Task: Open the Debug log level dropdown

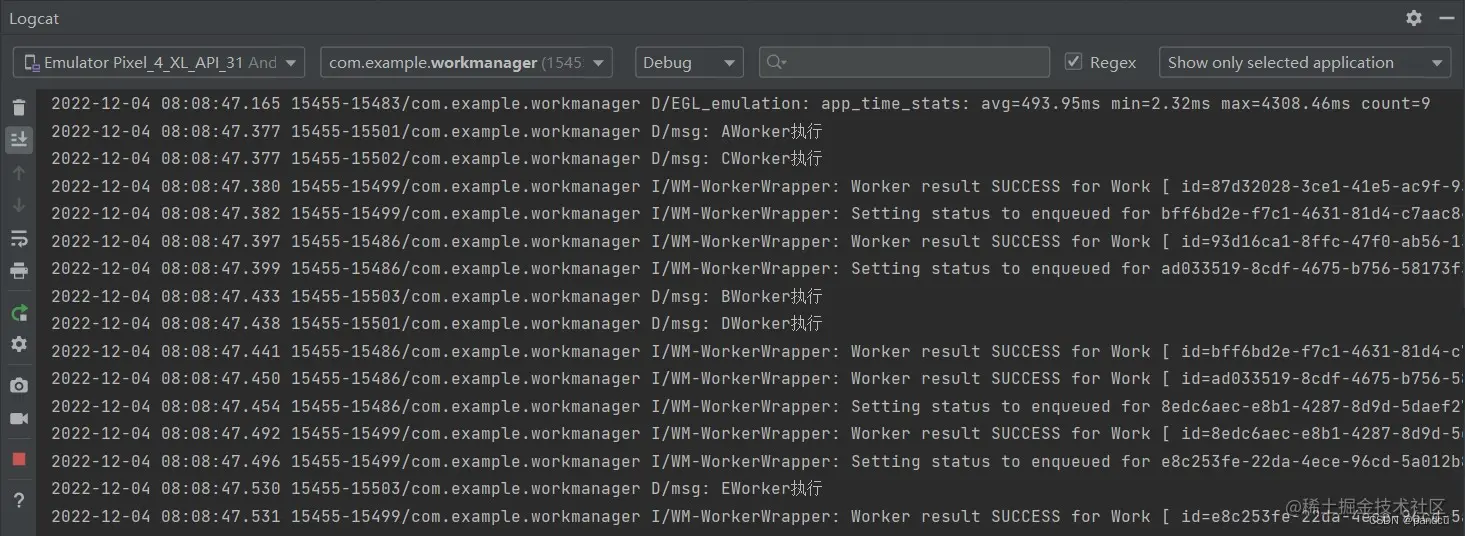Action: [x=689, y=62]
